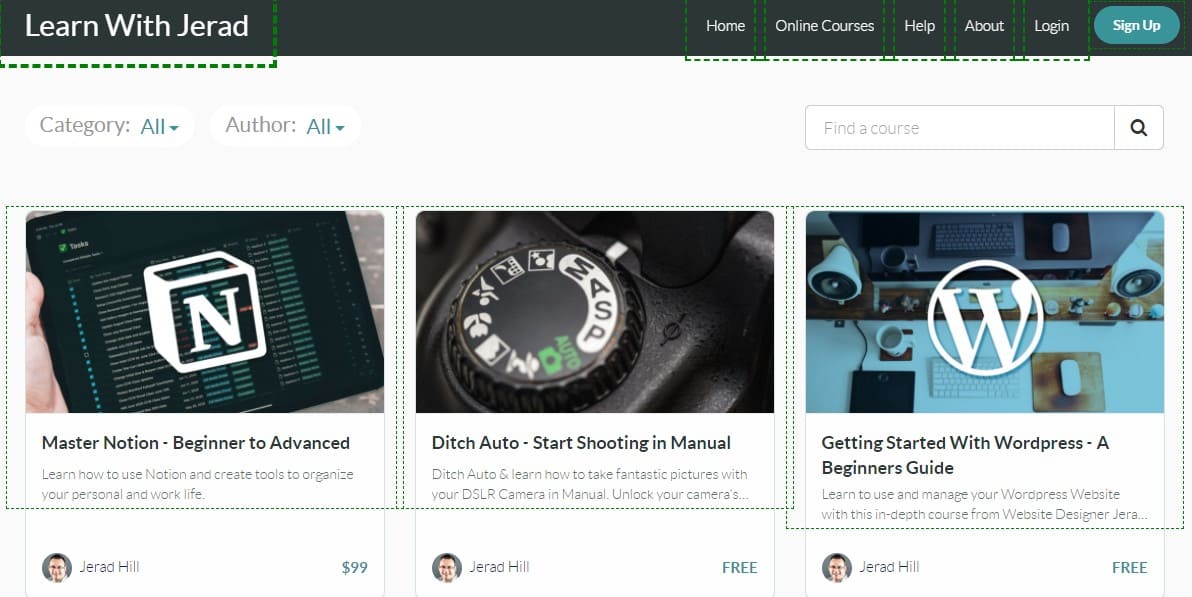Open the camera dial course thumbnail
This screenshot has height=597, width=1192.
[x=595, y=312]
